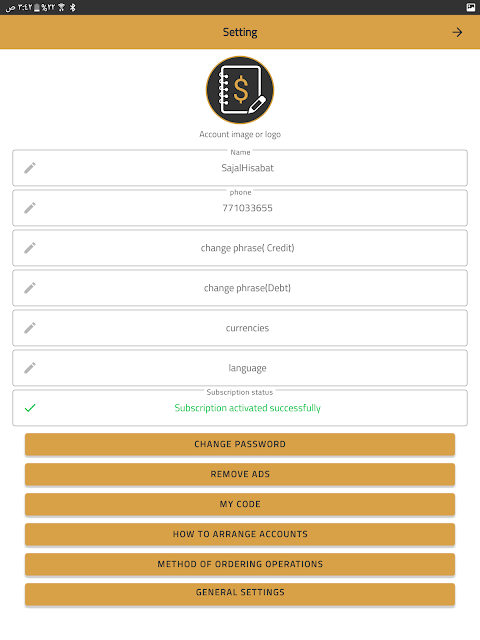Click pencil icon next to language
The height and width of the screenshot is (640, 480).
30,368
